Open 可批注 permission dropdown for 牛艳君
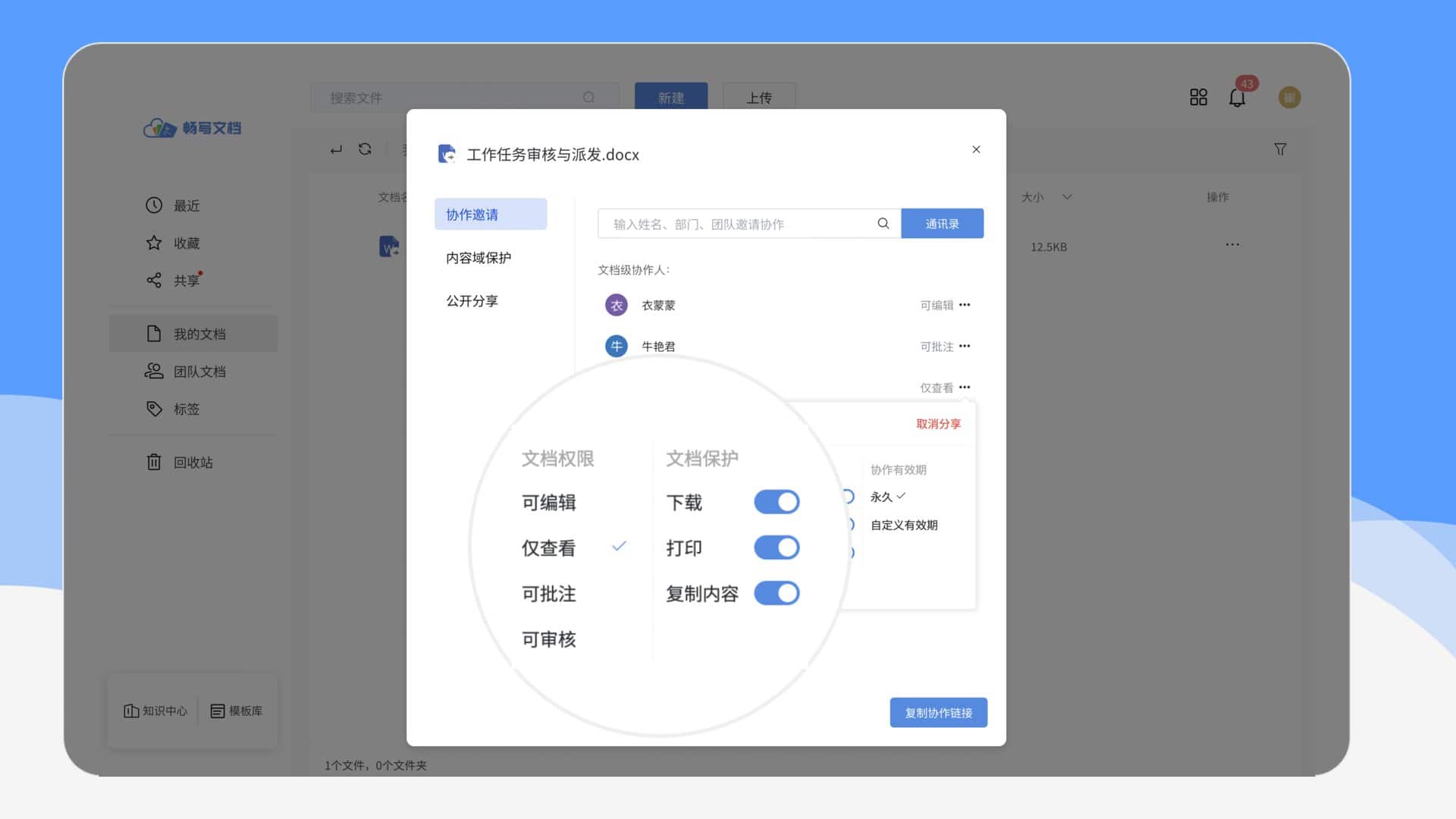Screen dimensions: 1456x819 [x=937, y=347]
